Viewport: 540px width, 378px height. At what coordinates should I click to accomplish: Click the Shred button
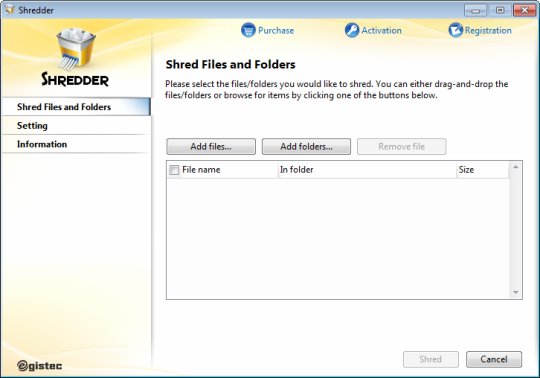click(x=430, y=359)
